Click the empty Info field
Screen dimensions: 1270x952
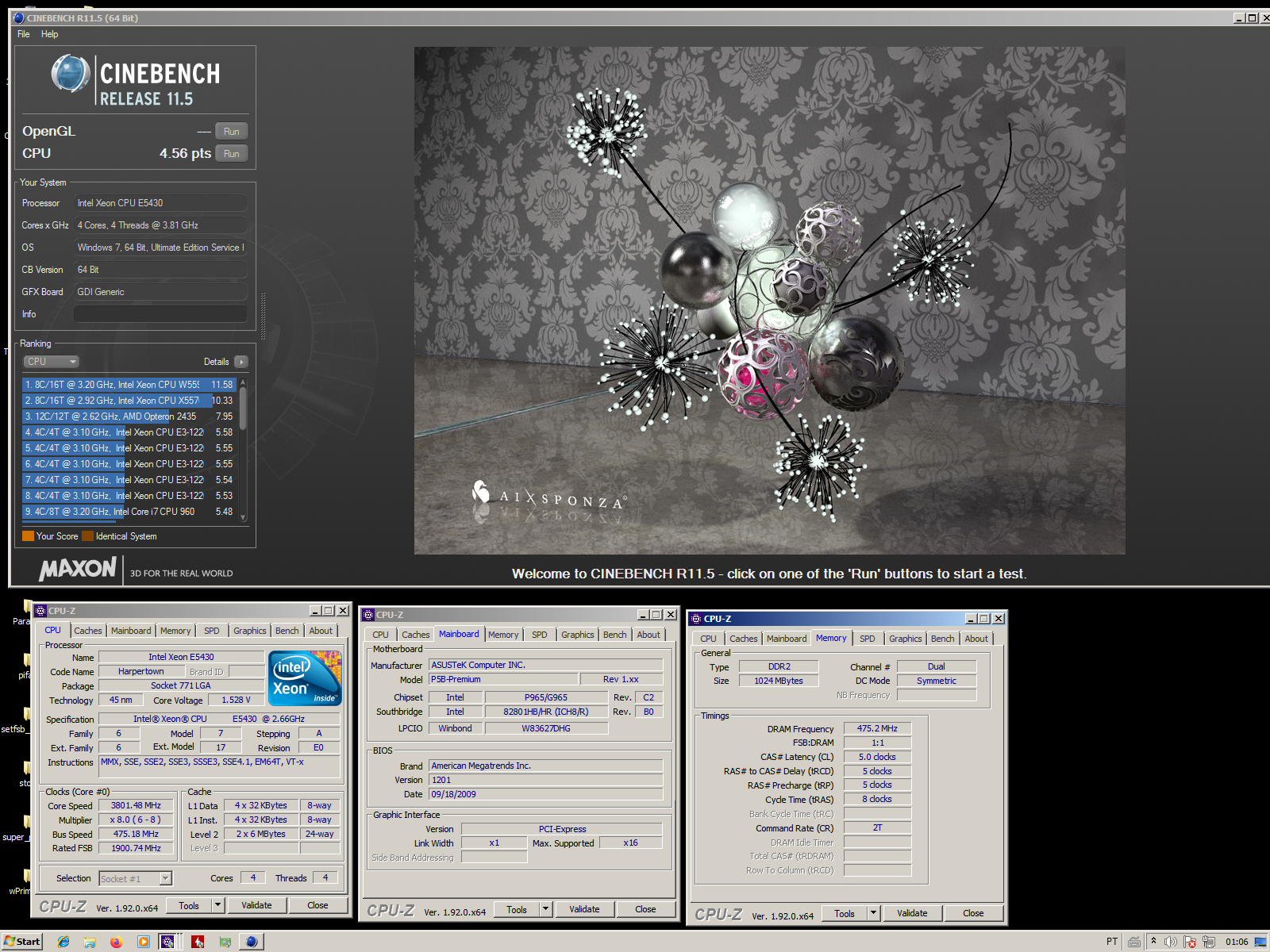(x=160, y=314)
